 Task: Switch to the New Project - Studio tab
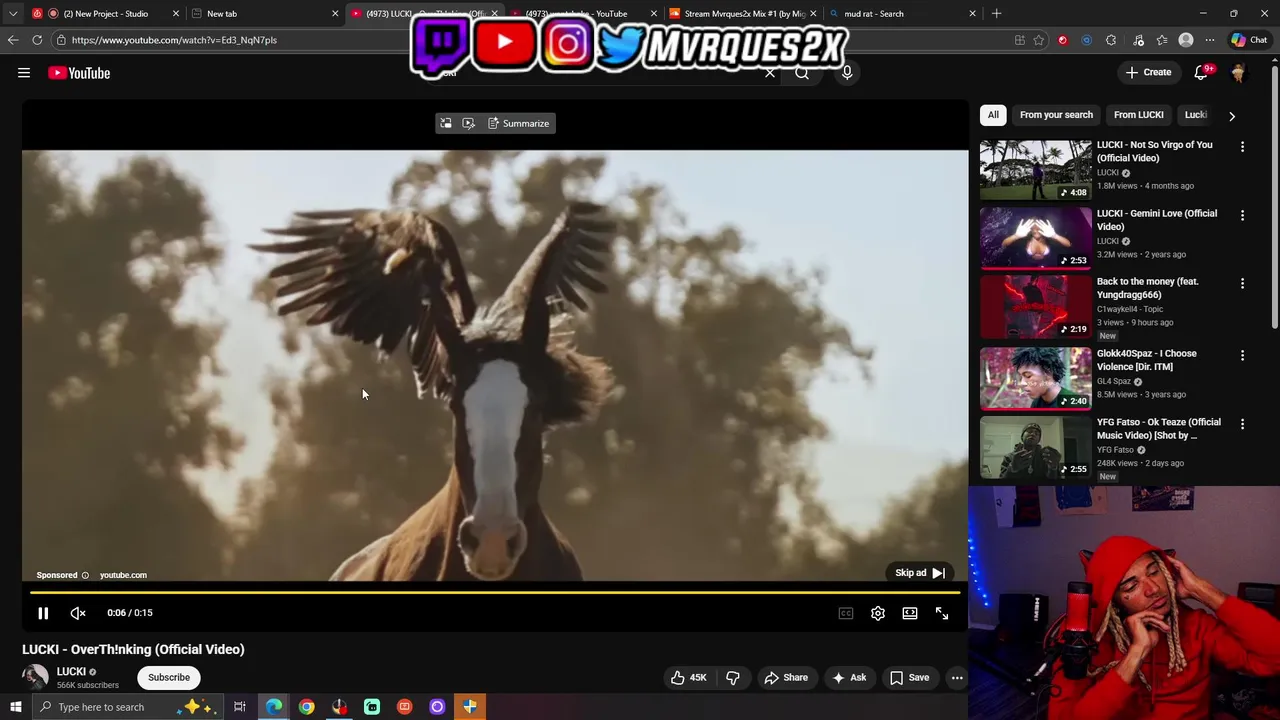pos(105,14)
